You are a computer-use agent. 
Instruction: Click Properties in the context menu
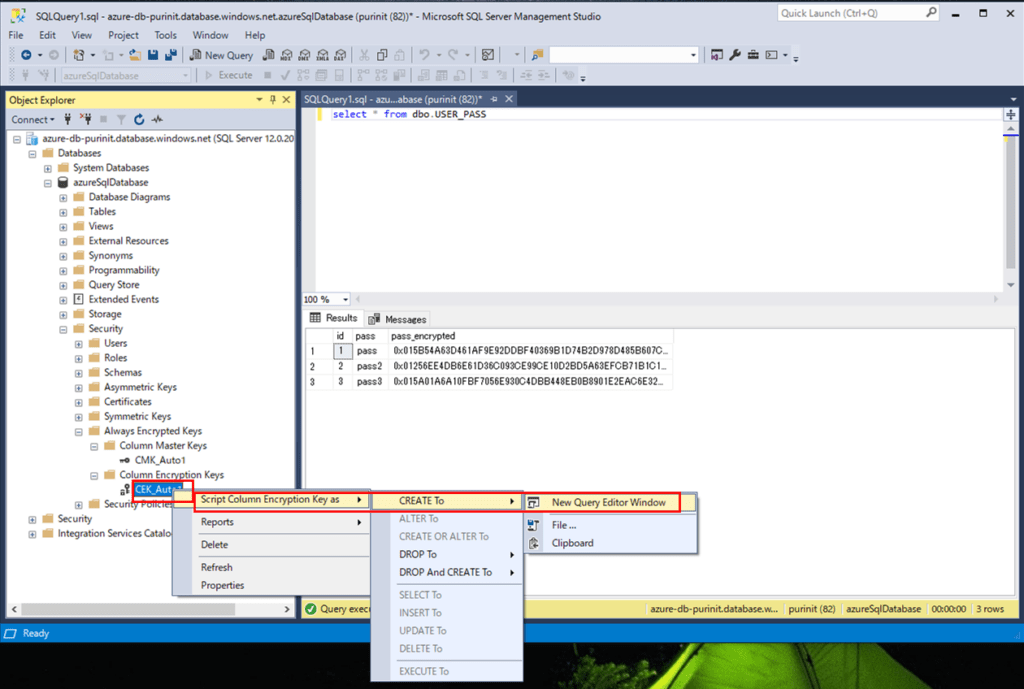coord(281,585)
